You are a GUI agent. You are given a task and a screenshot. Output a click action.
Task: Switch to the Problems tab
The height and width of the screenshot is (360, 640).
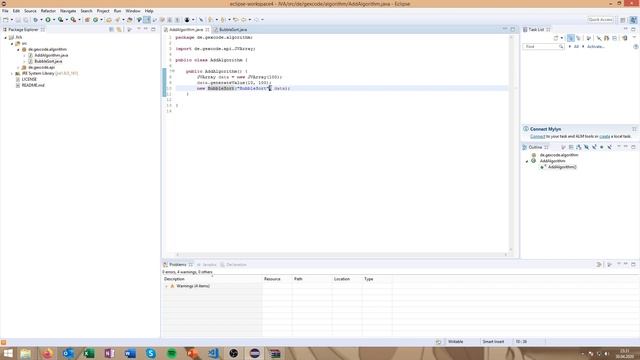pyautogui.click(x=178, y=265)
